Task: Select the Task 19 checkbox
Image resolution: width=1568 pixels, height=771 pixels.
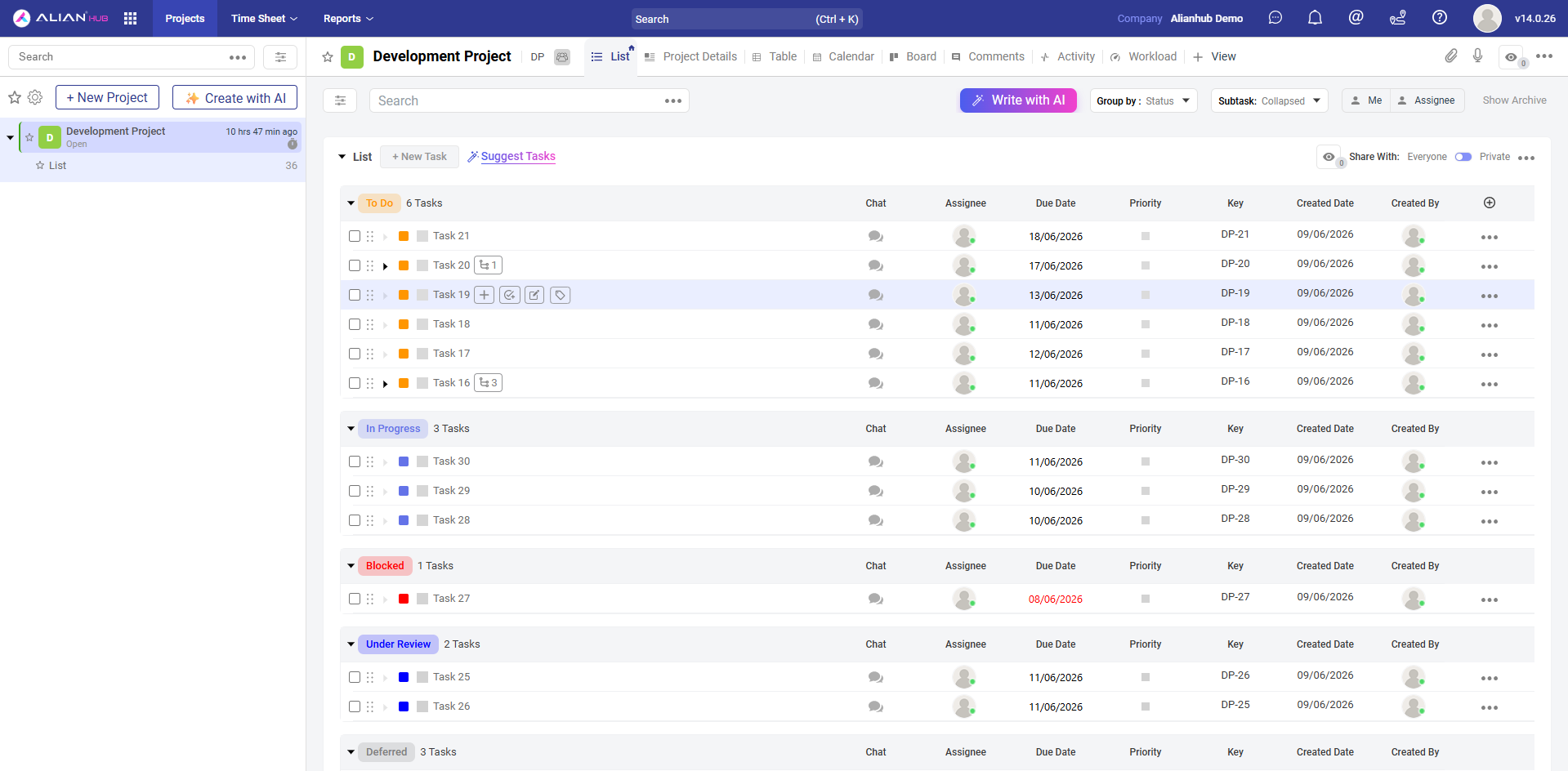Action: click(x=355, y=295)
